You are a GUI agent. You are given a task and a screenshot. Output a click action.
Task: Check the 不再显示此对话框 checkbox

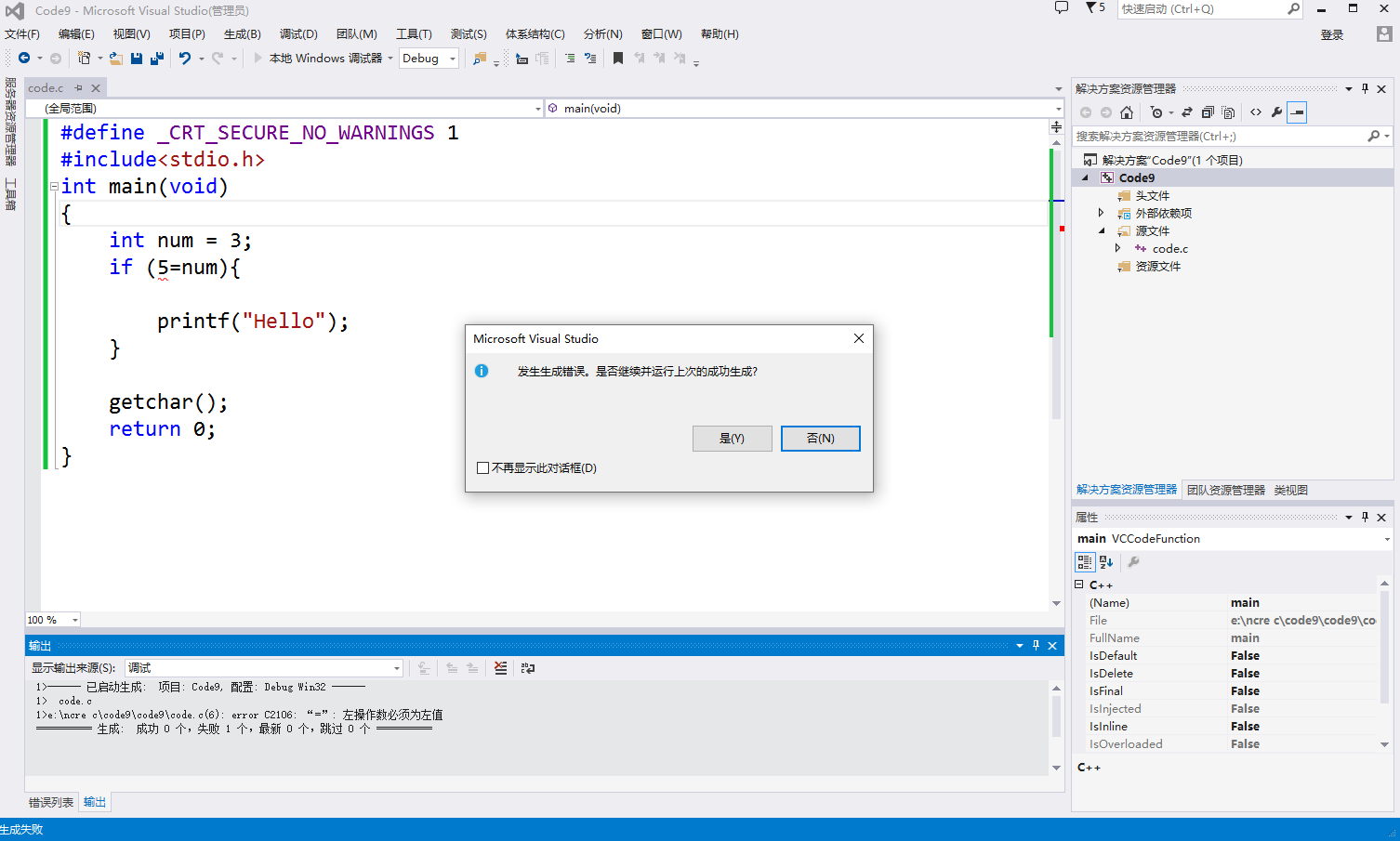coord(482,468)
